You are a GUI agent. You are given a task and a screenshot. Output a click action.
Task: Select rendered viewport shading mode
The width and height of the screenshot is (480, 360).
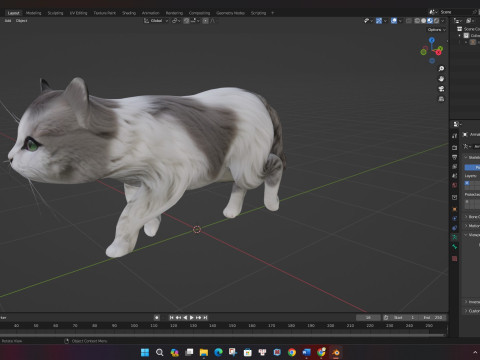click(436, 21)
